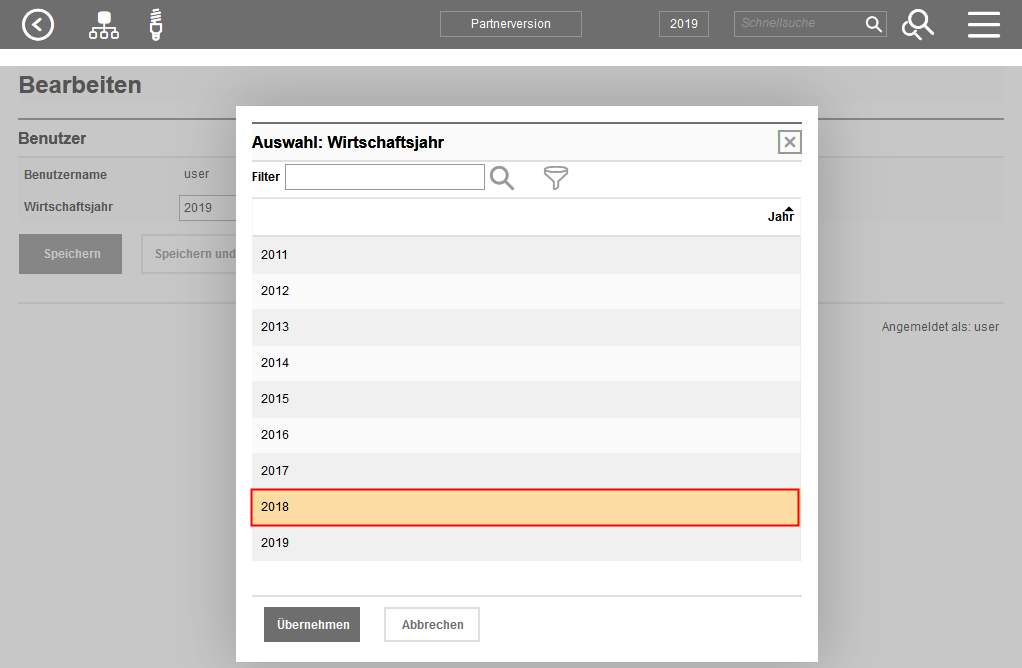The height and width of the screenshot is (668, 1022).
Task: Select year 2011 row
Action: [525, 255]
